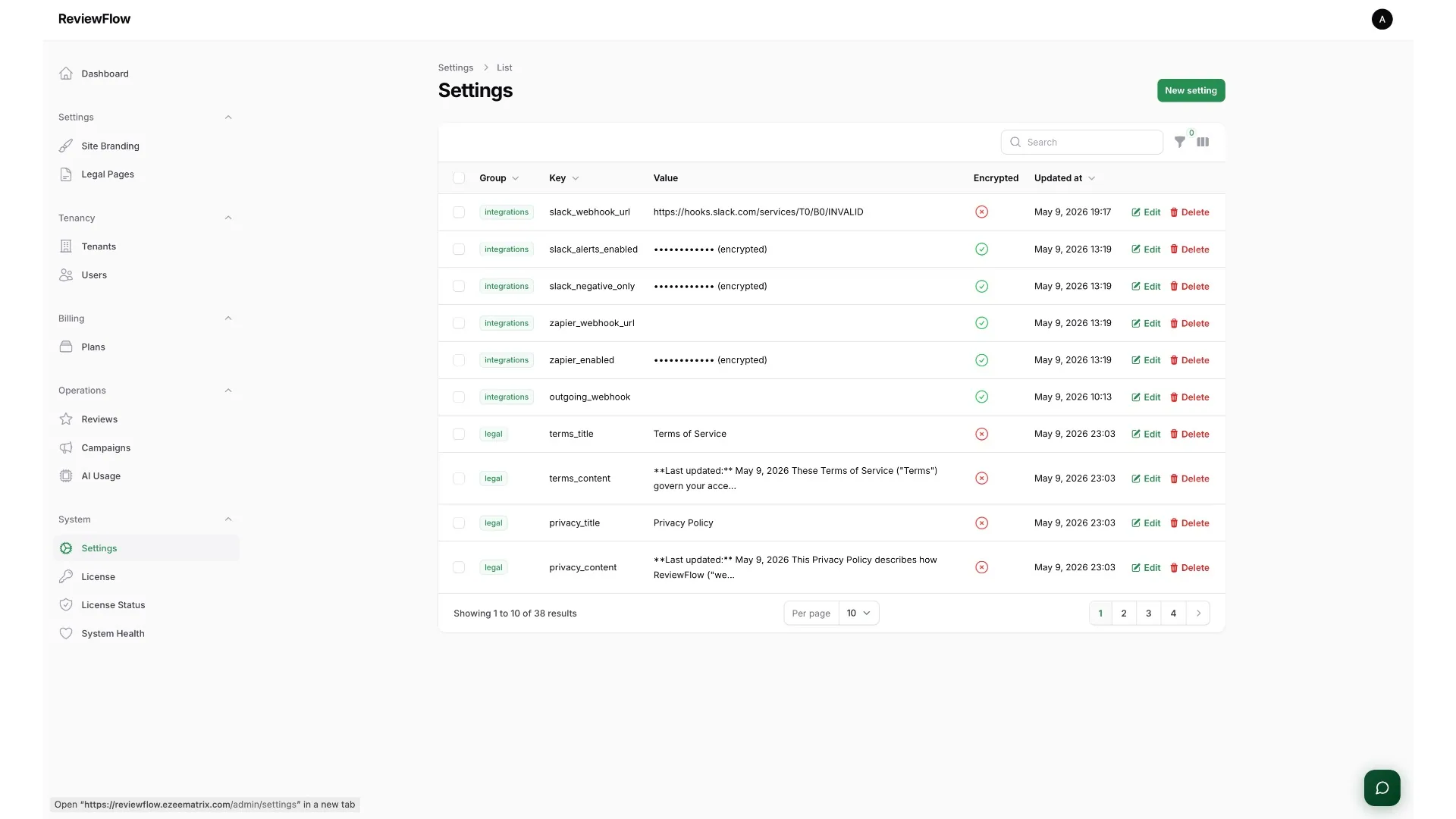Check the slack_negative_only row checkbox
The image size is (1456, 819).
tap(459, 286)
